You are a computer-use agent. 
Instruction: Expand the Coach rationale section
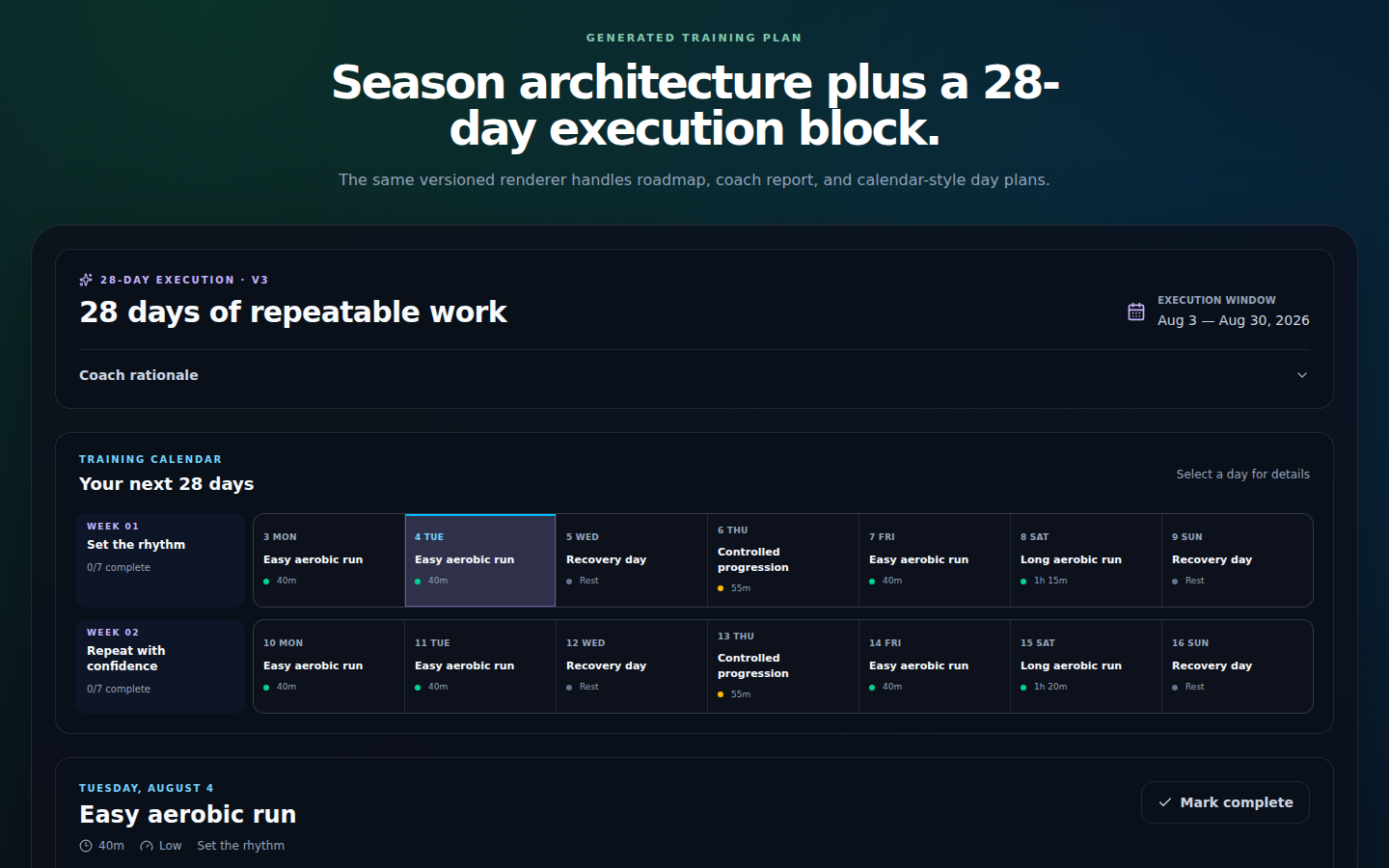coord(694,375)
